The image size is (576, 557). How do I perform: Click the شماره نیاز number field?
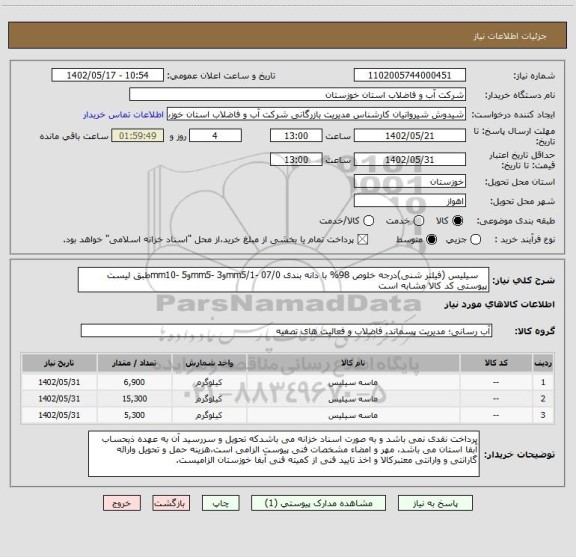point(410,75)
